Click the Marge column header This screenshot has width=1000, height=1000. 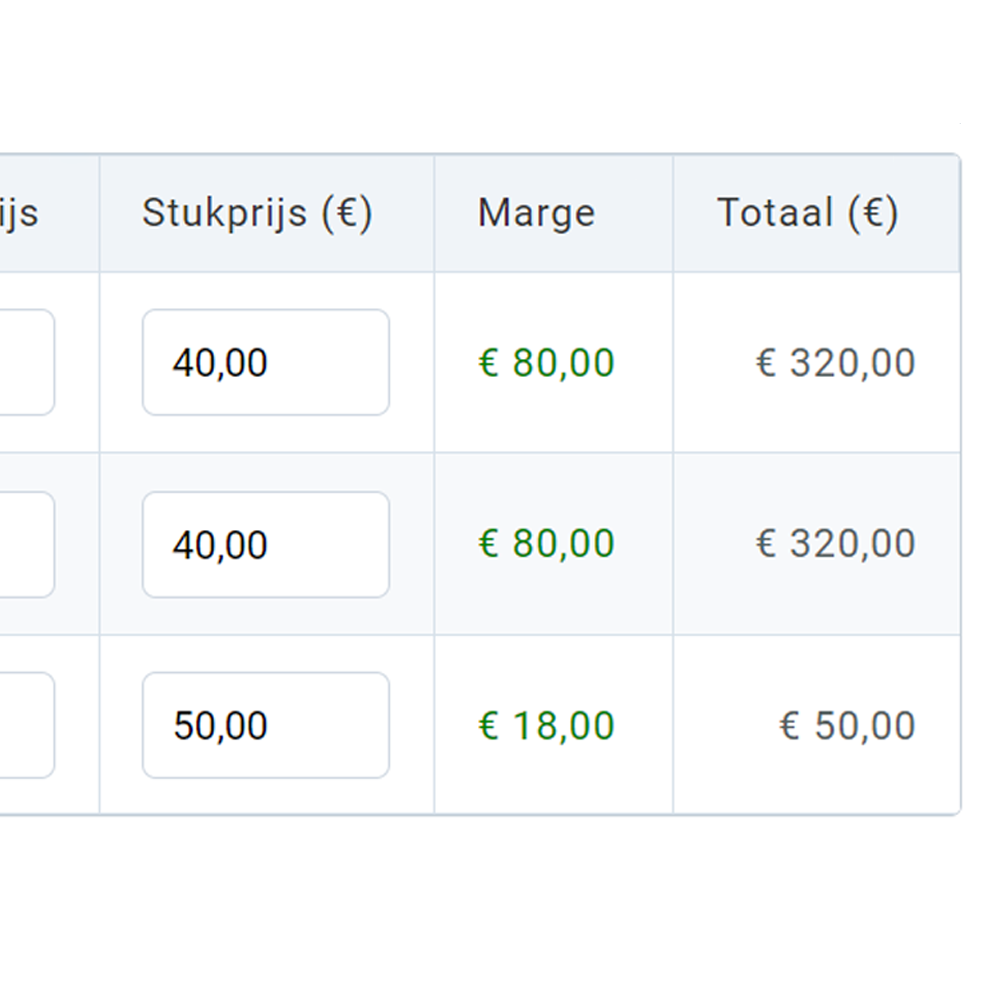click(x=536, y=213)
